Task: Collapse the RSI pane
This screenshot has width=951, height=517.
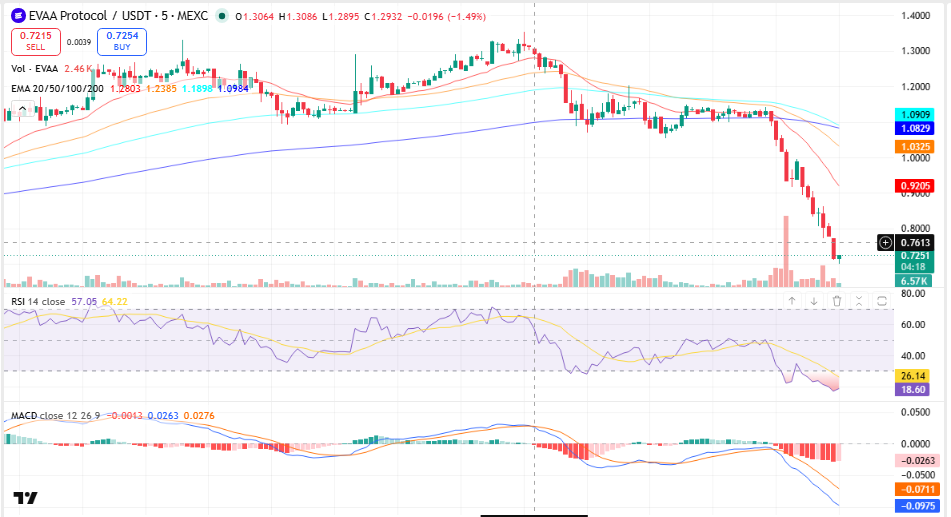Action: pos(859,301)
